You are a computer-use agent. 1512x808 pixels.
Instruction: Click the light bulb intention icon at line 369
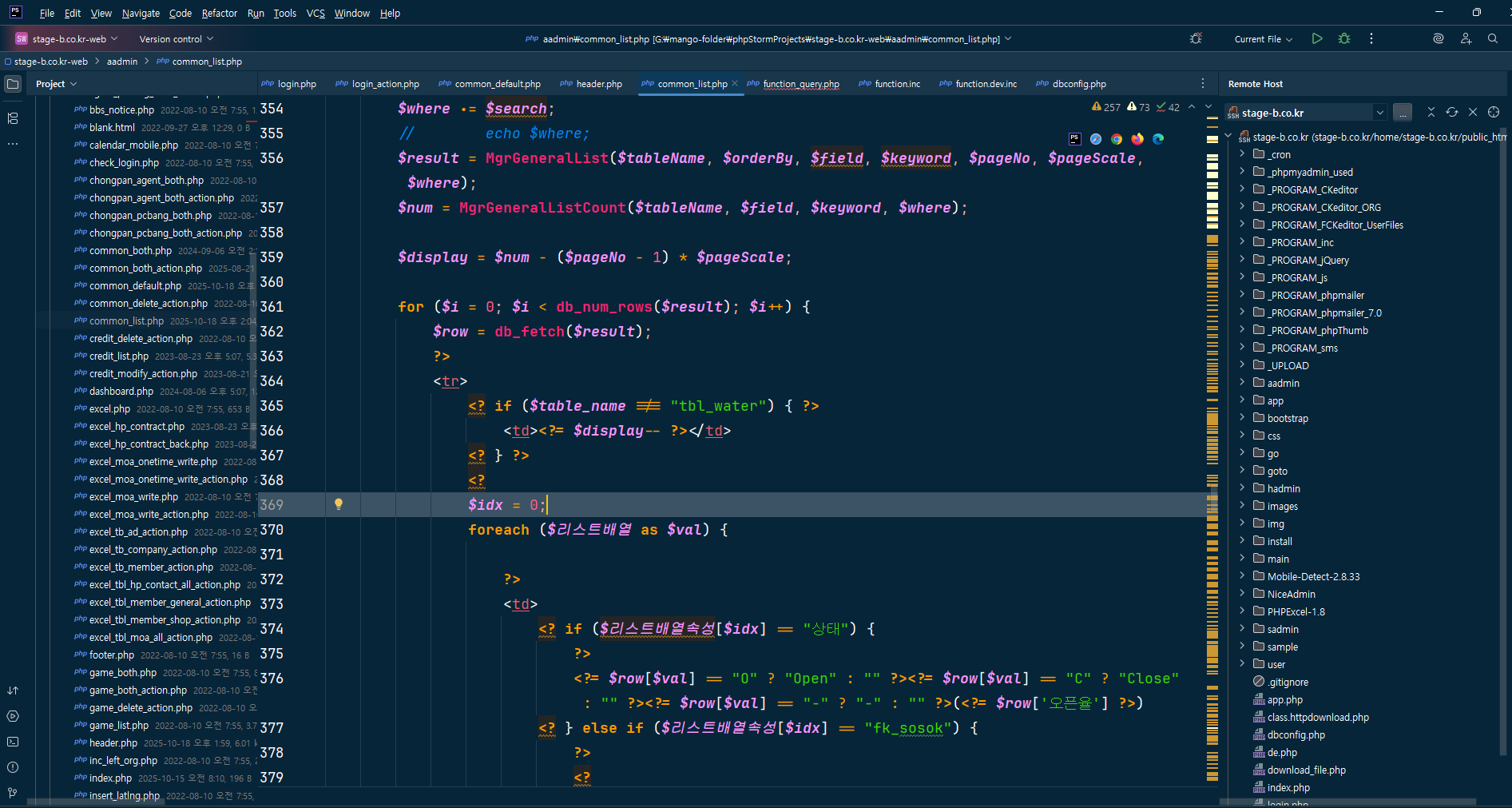[339, 504]
